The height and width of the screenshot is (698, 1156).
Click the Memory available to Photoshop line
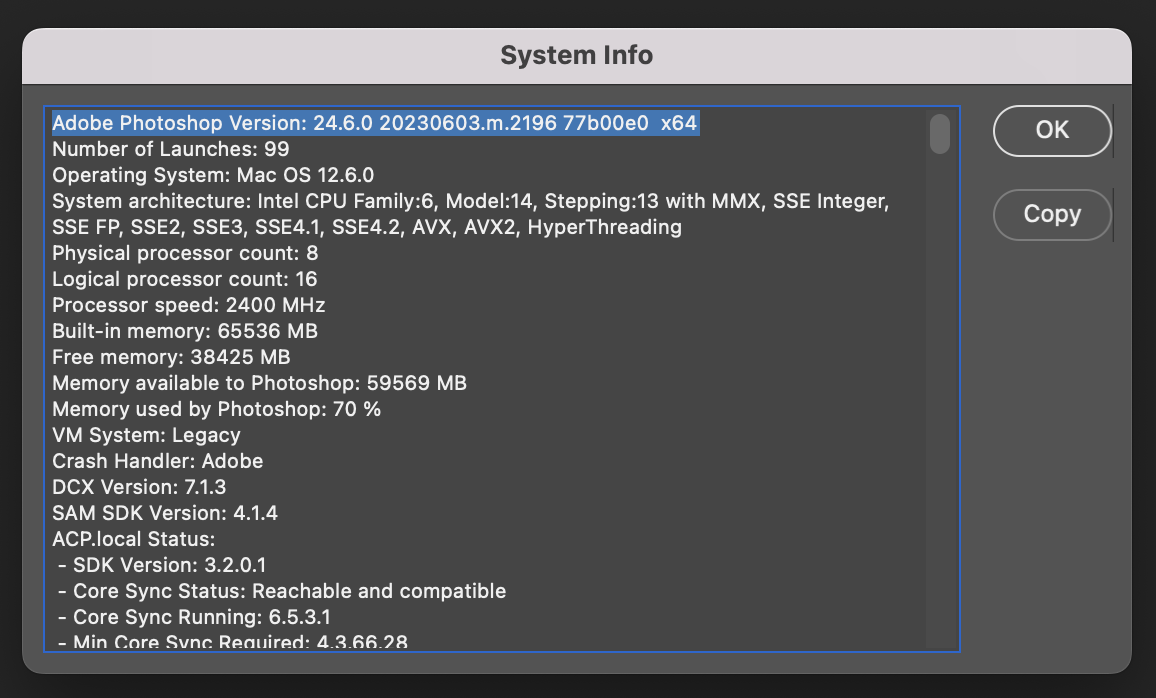pyautogui.click(x=259, y=383)
